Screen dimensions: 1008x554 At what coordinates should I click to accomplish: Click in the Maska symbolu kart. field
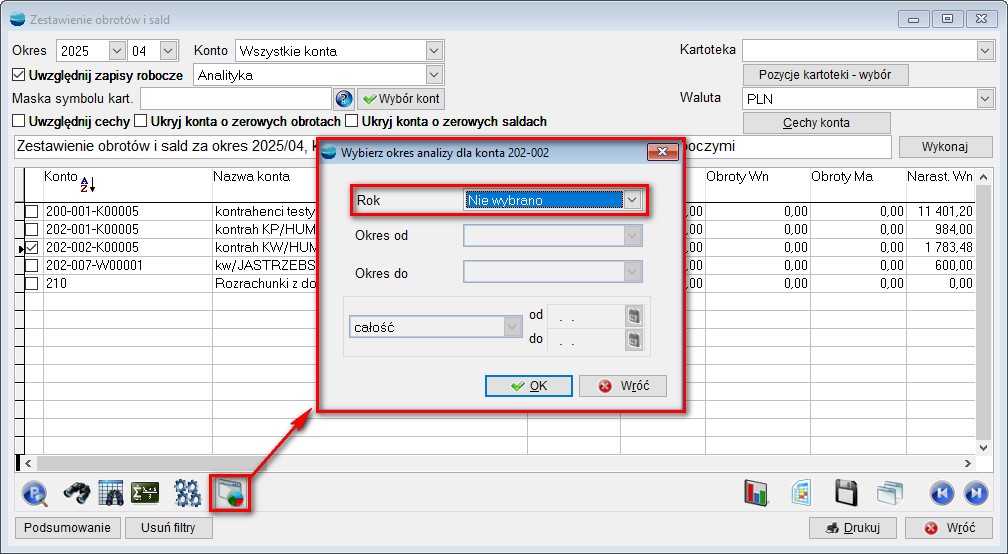[236, 99]
